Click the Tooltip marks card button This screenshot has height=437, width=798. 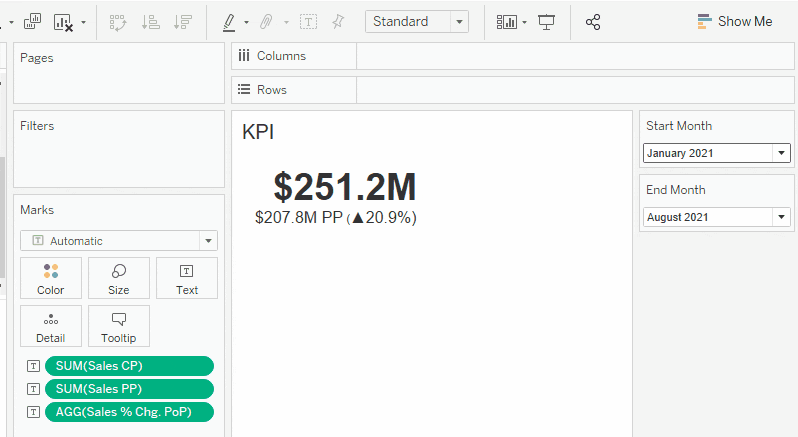point(119,326)
